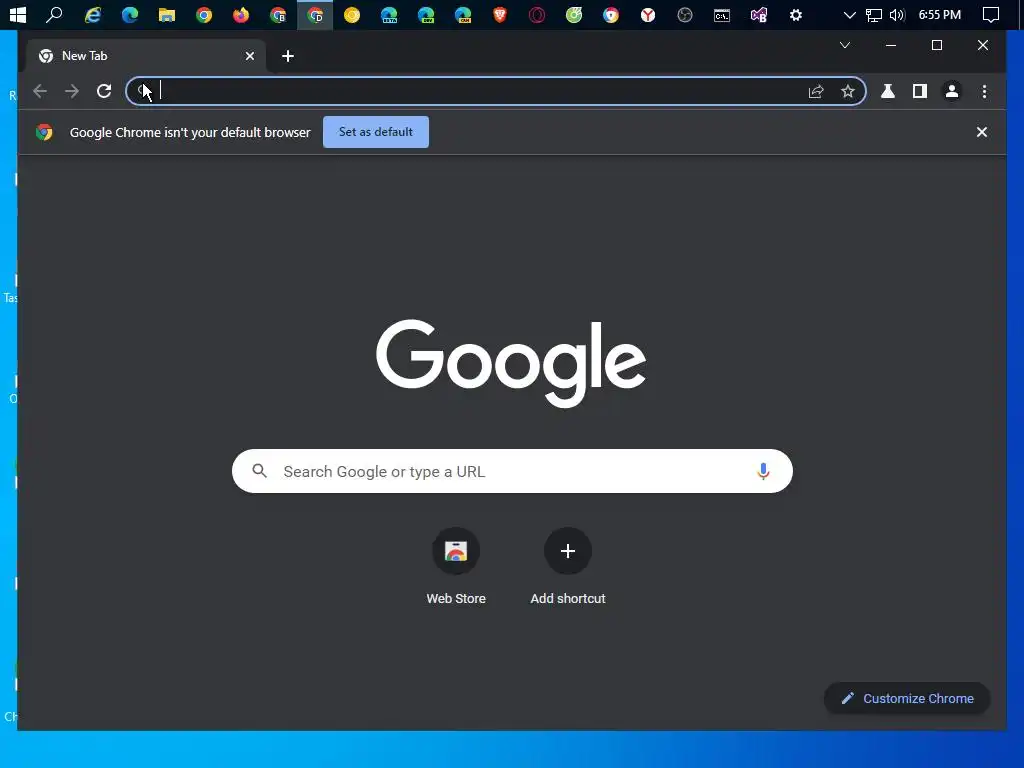Select the New Tab tab
The width and height of the screenshot is (1024, 768).
pyautogui.click(x=146, y=56)
